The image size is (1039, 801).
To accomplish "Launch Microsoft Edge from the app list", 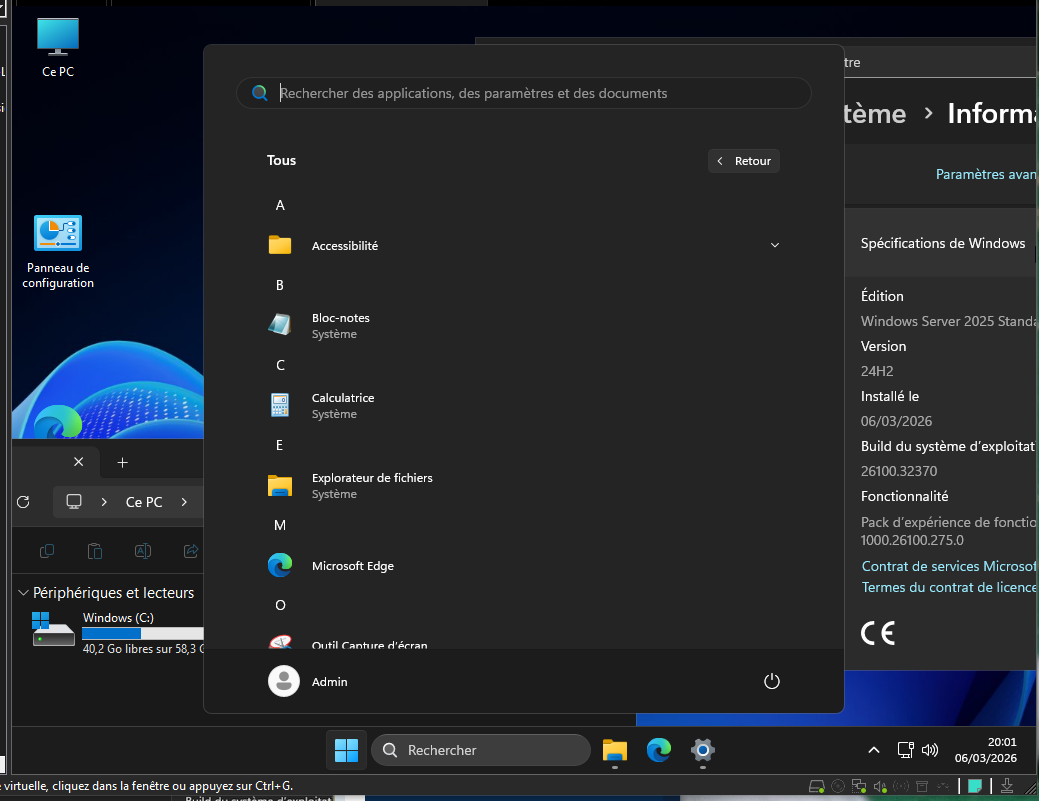I will [352, 566].
